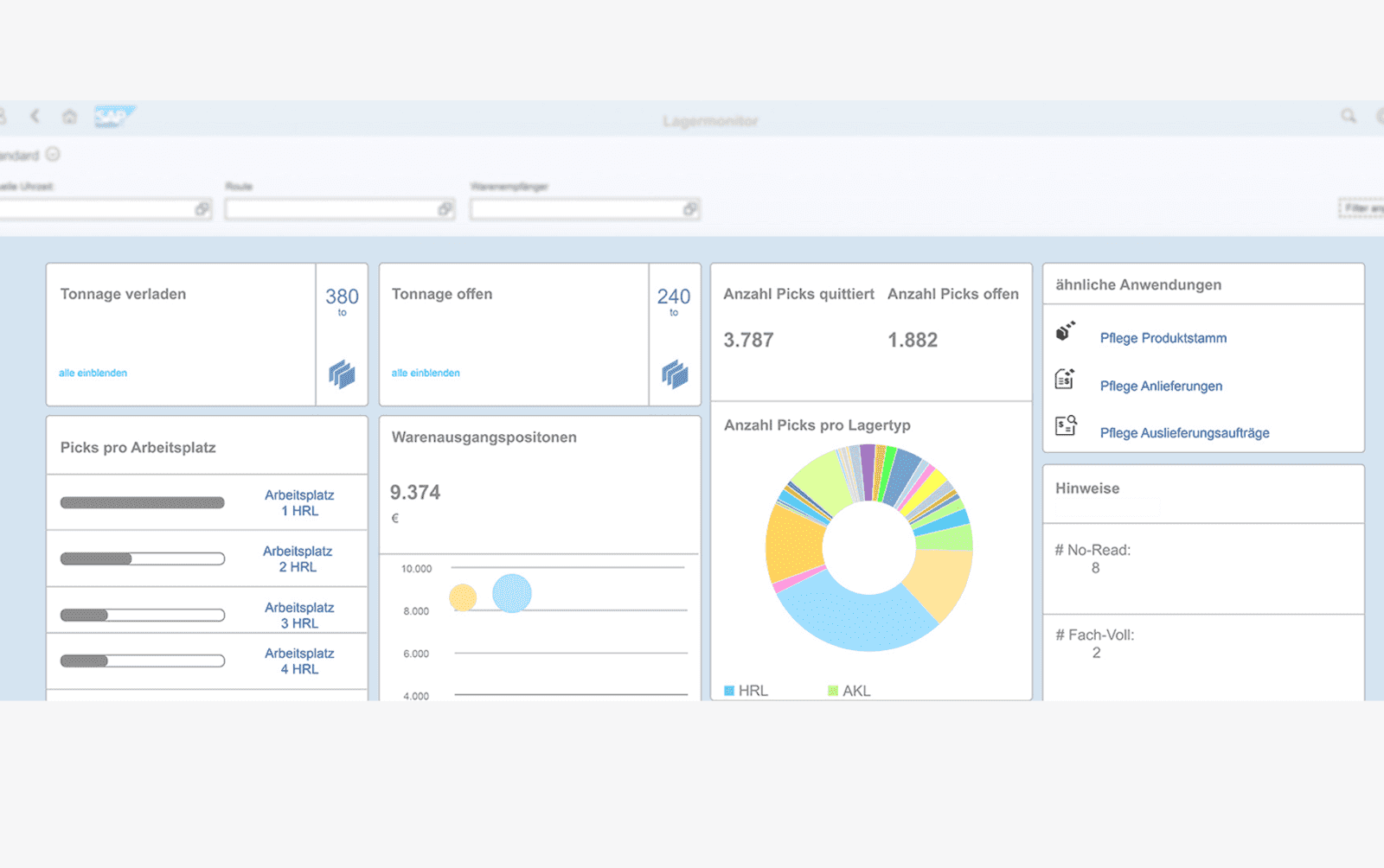Click the SAP logo in the header
Screen dimensions: 1384x868
115,115
